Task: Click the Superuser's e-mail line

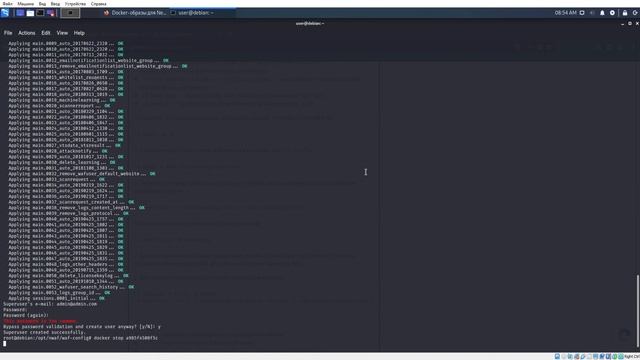Action: [50, 304]
